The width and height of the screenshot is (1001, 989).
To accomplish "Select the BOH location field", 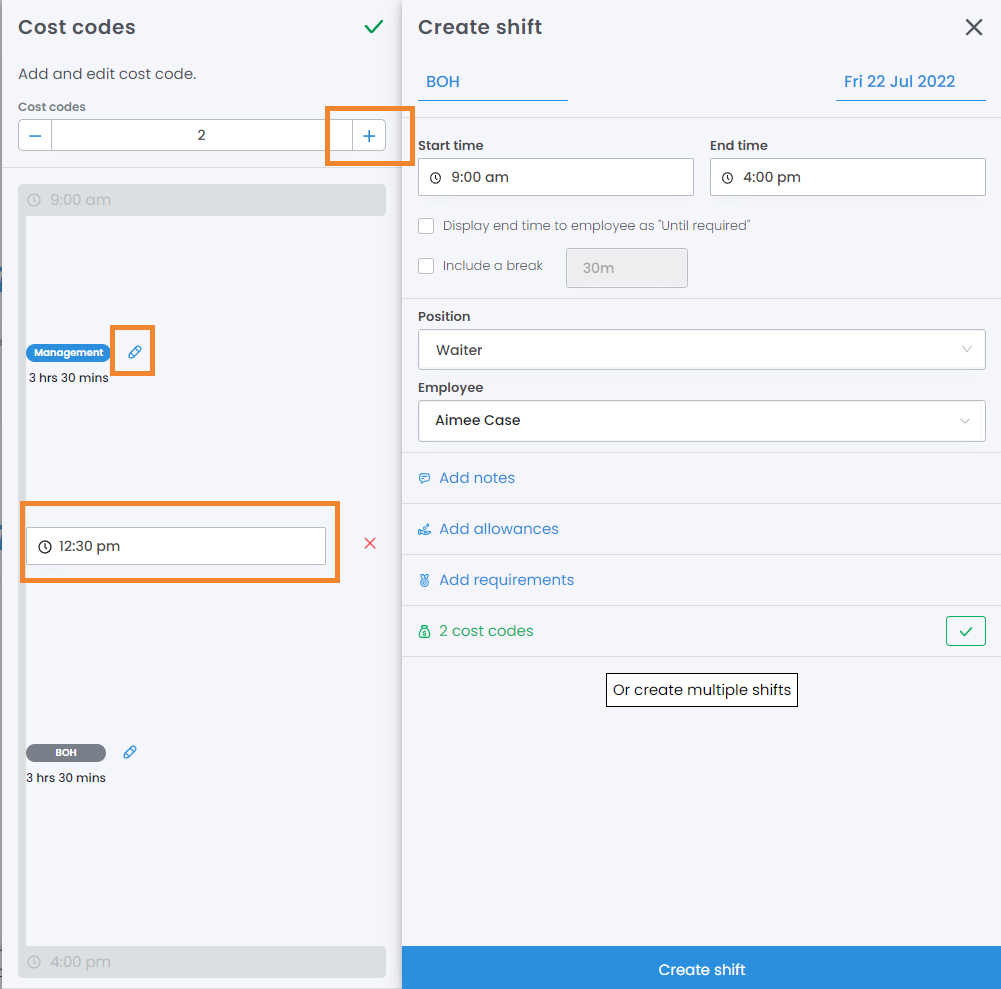I will click(493, 82).
